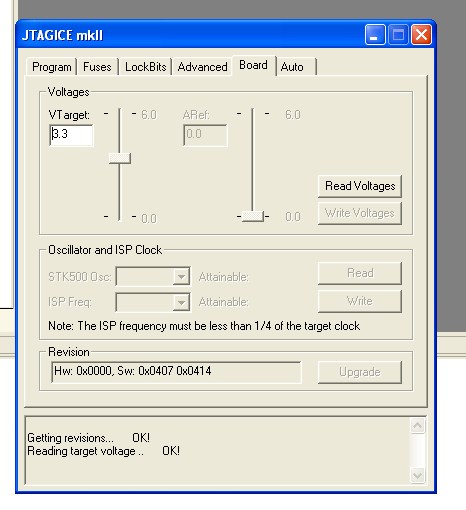This screenshot has width=466, height=510.
Task: Click the ISP frequency note text
Action: pos(204,326)
